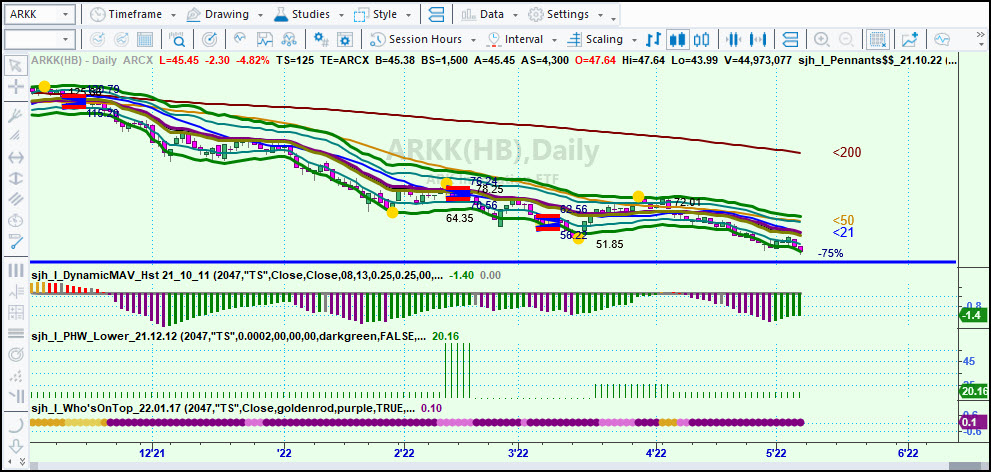
Task: Expand the Timeframe dropdown arrow
Action: (x=173, y=15)
